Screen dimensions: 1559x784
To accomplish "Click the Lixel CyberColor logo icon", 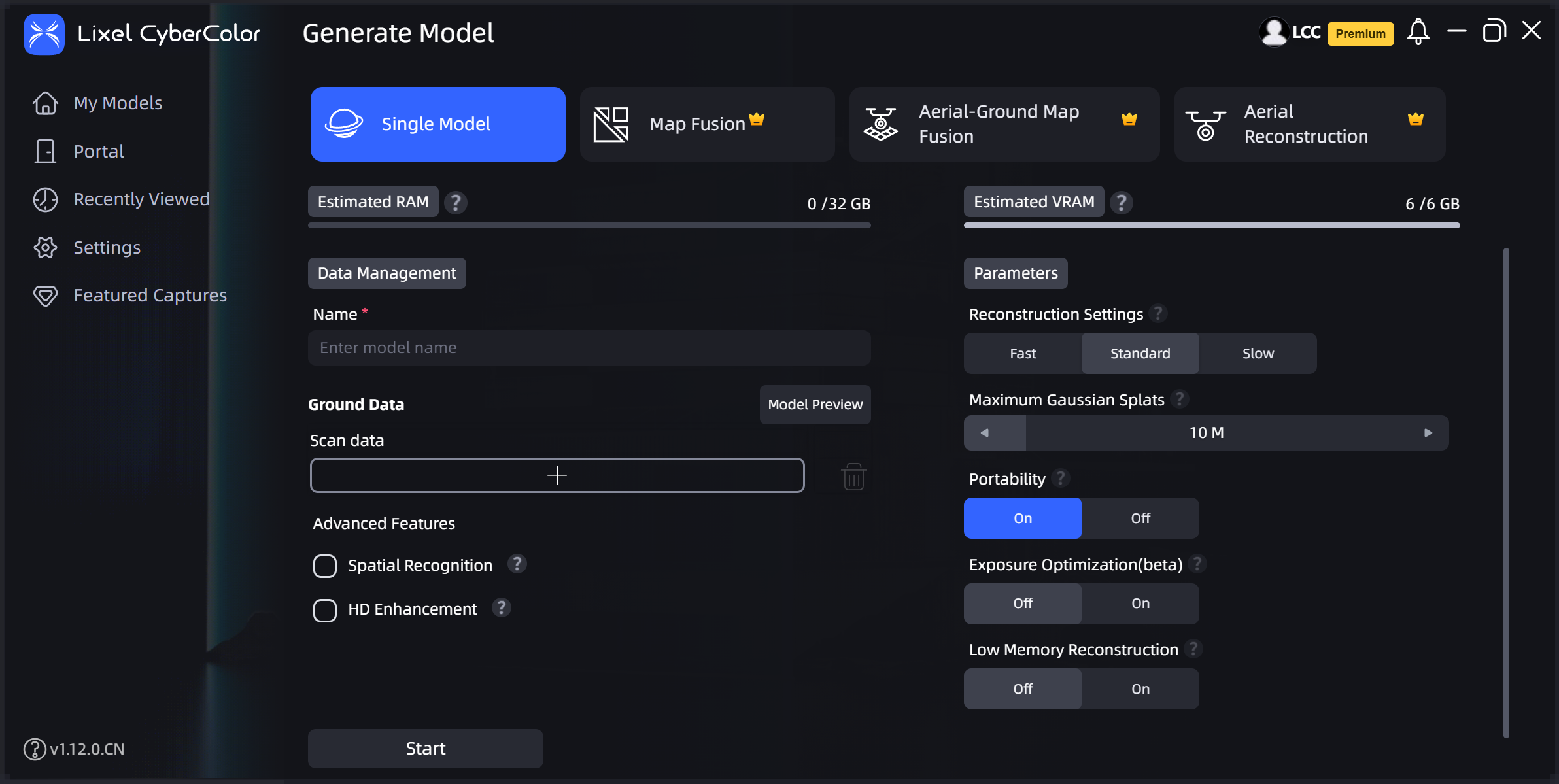I will pos(44,34).
